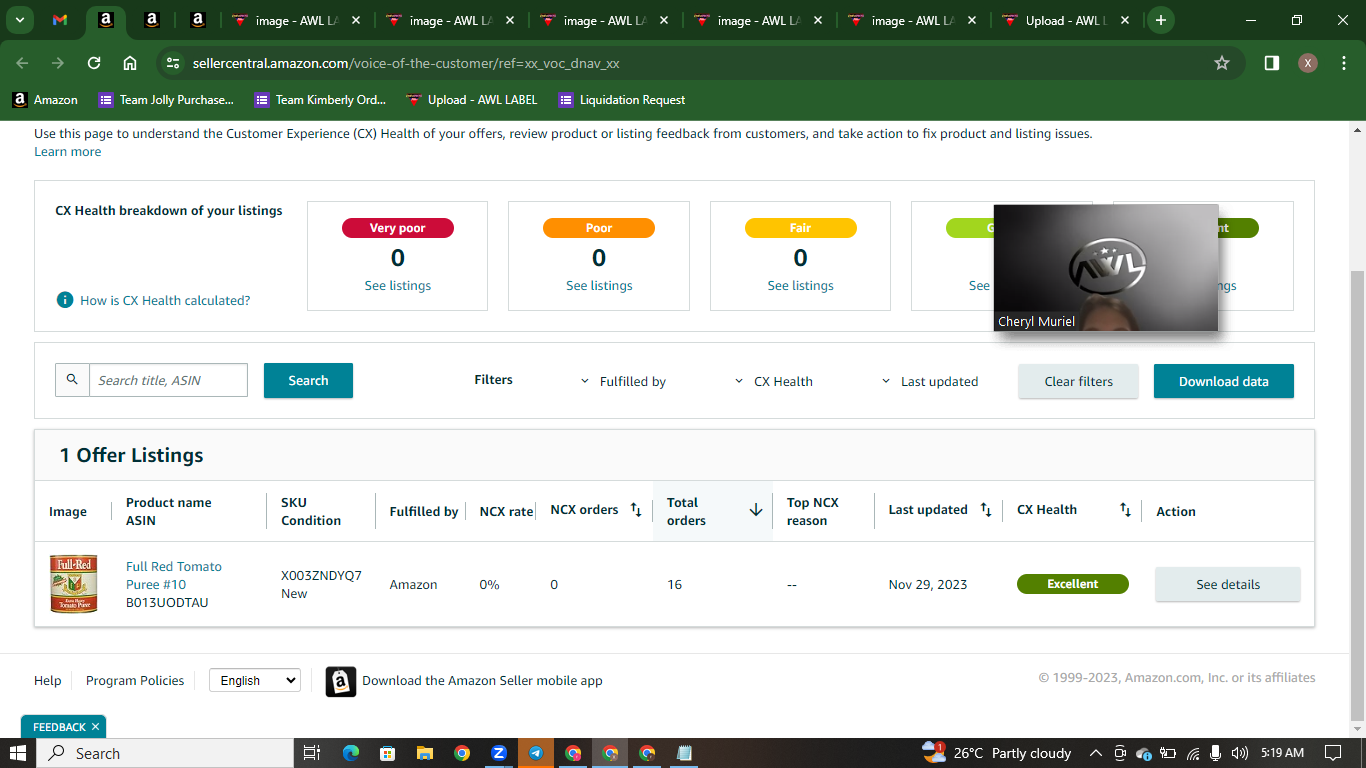Screen dimensions: 1366x768
Task: Show hidden system tray icons
Action: click(1095, 753)
